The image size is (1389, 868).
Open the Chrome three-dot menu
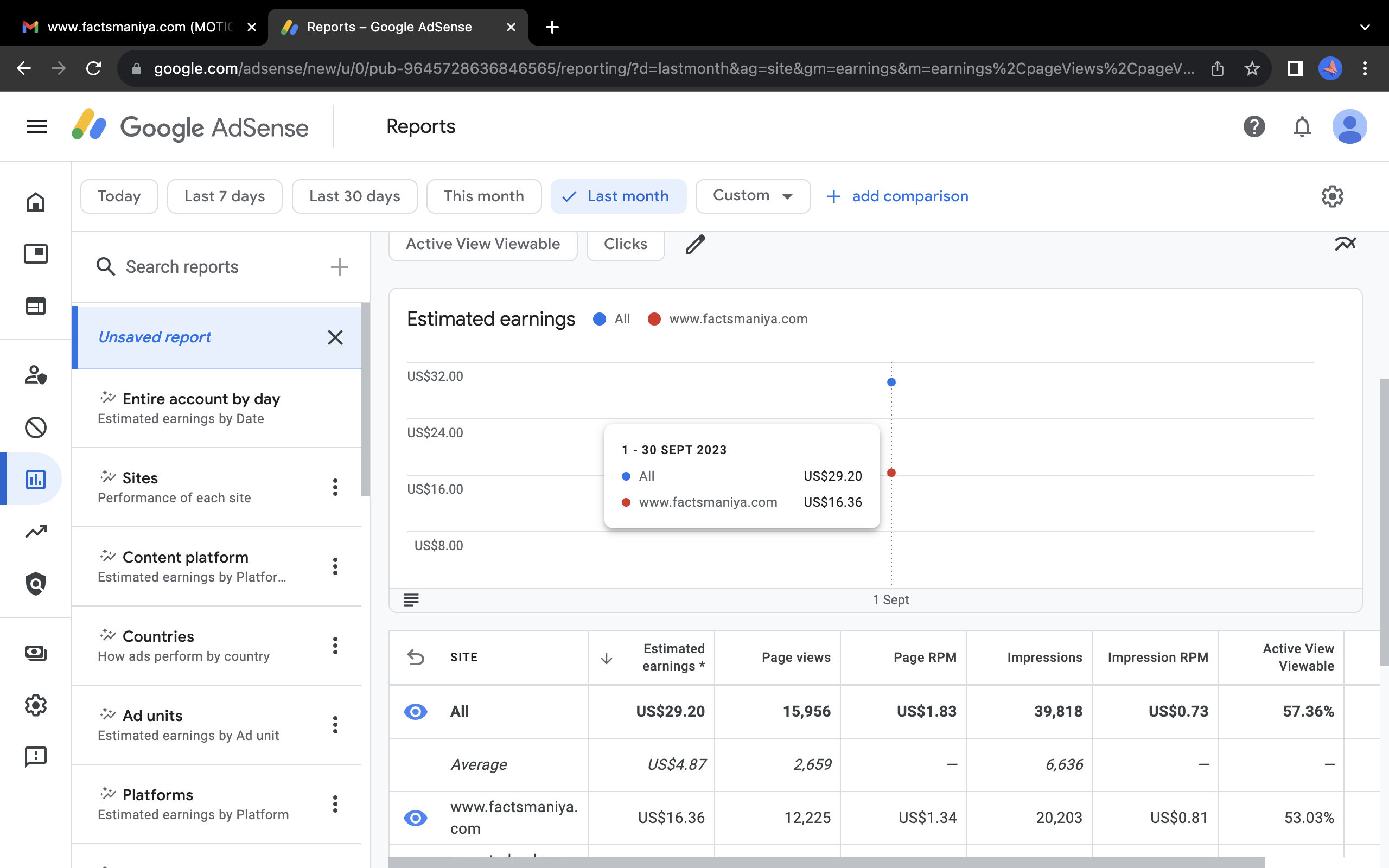pyautogui.click(x=1365, y=69)
